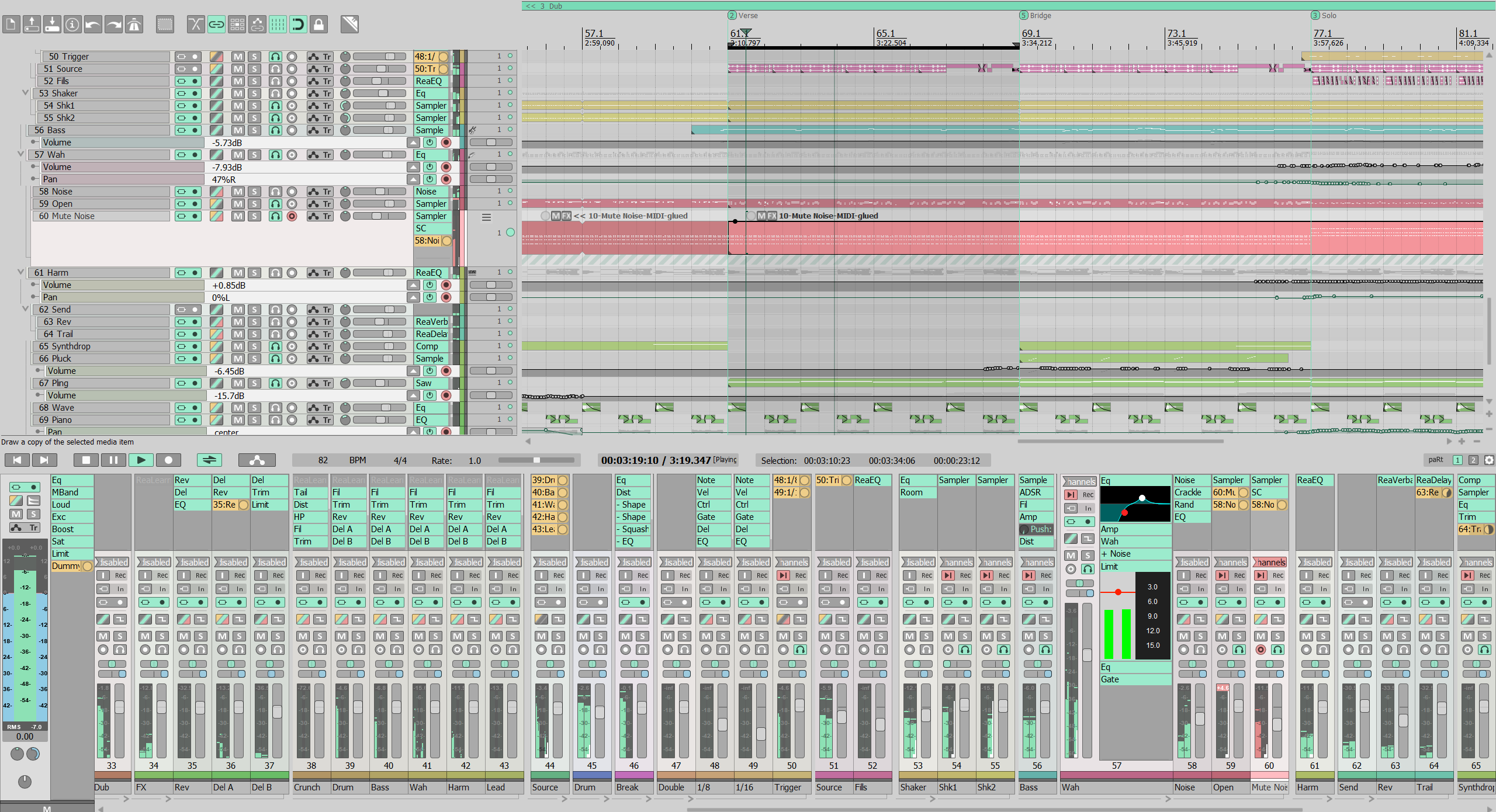Click the Record transport button
The image size is (1496, 812).
coord(168,460)
